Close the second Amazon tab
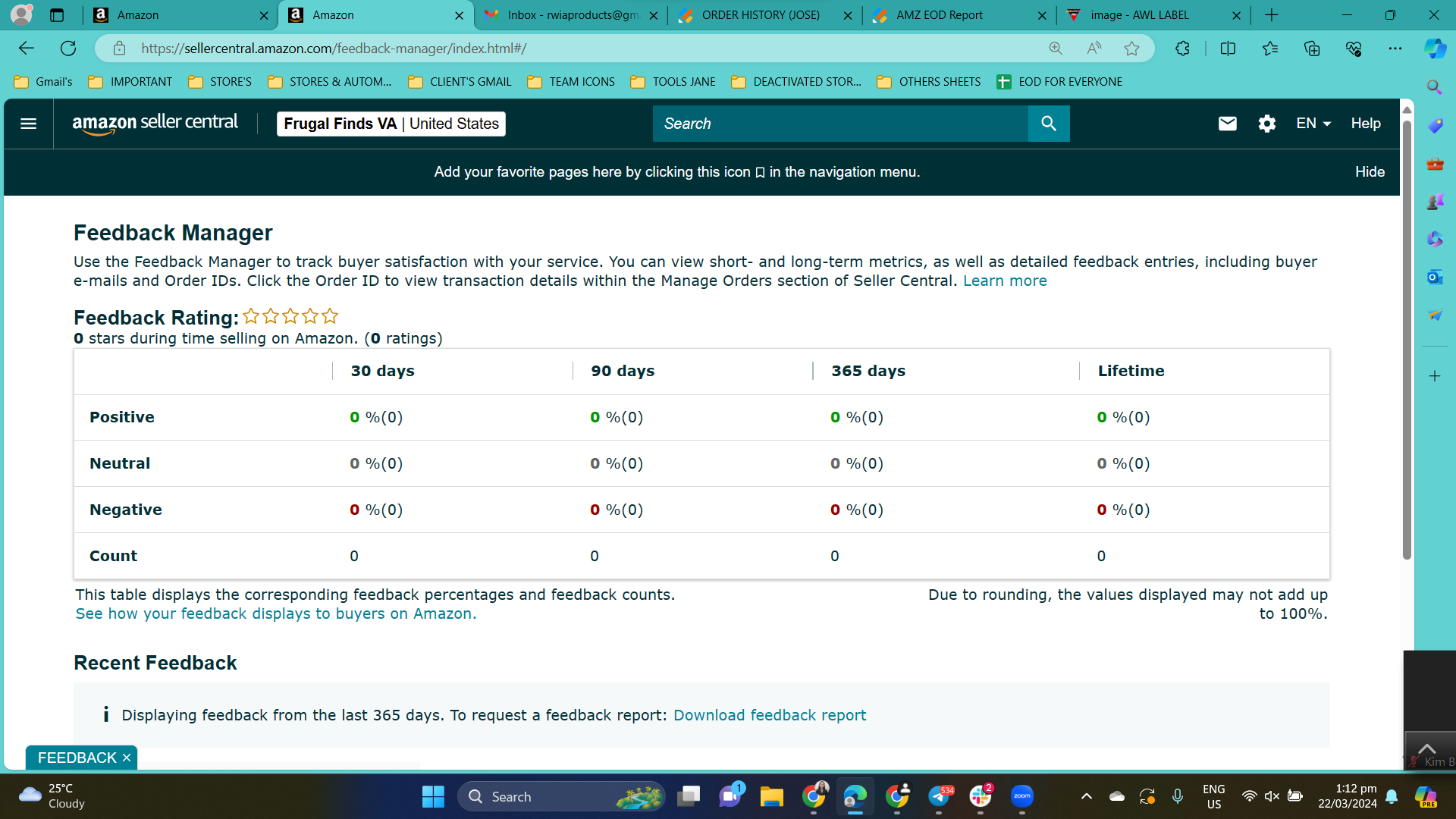The height and width of the screenshot is (819, 1456). (x=459, y=15)
